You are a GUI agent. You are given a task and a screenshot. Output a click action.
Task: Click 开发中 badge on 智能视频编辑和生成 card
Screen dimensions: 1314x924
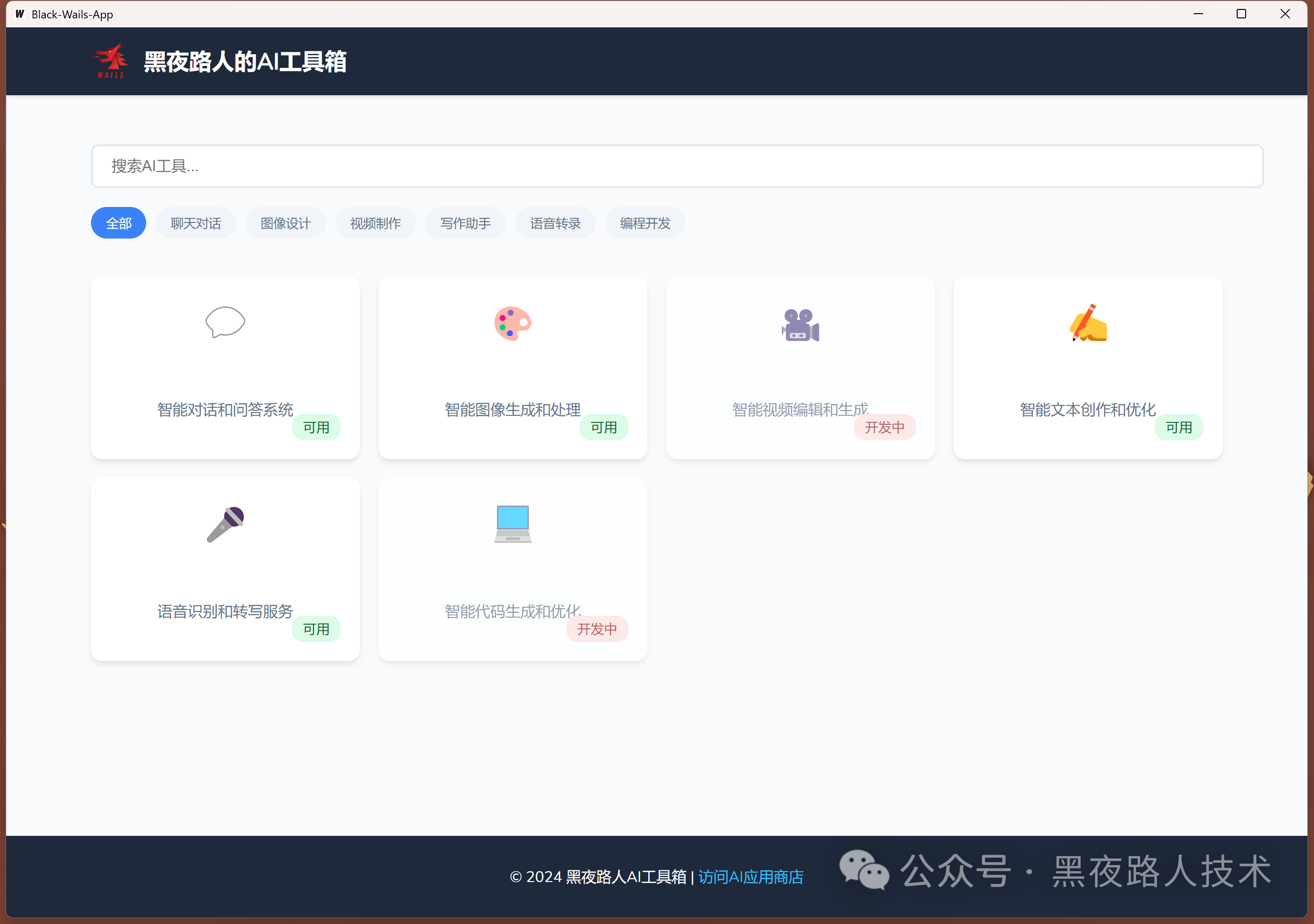pyautogui.click(x=884, y=428)
